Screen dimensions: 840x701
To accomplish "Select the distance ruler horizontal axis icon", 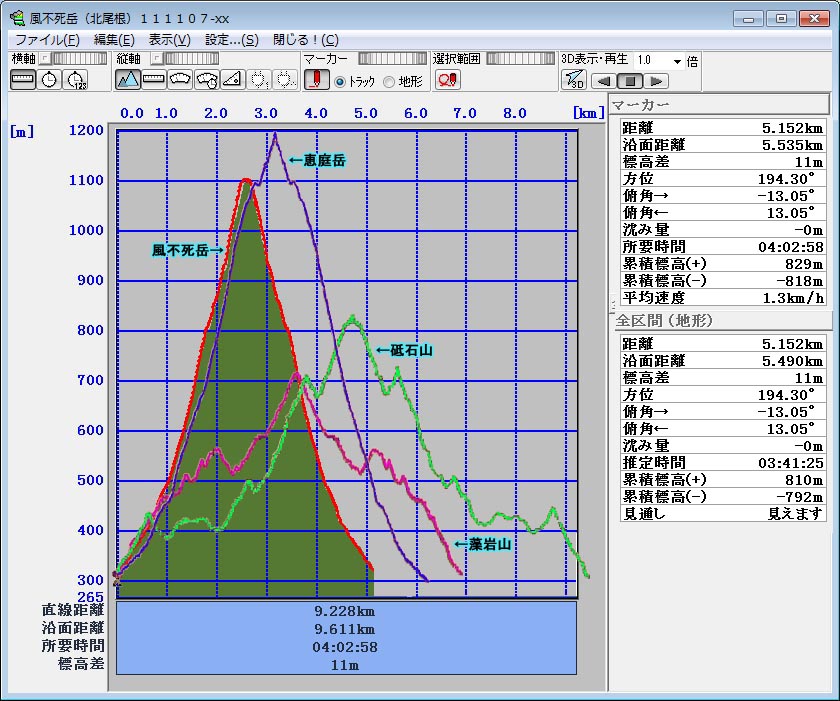I will [x=23, y=80].
